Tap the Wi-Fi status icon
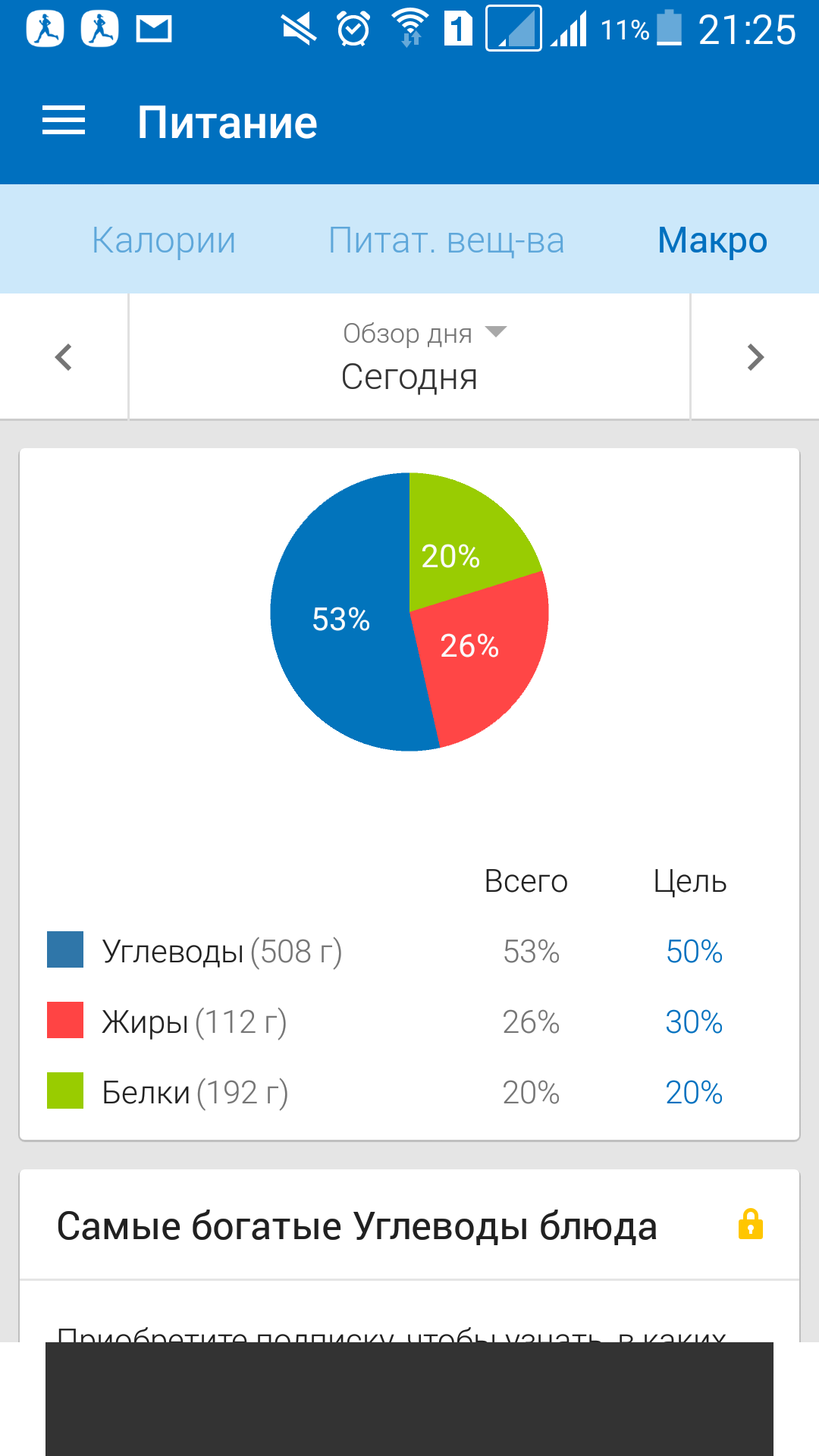Screen dimensions: 819x1456 coord(410,28)
